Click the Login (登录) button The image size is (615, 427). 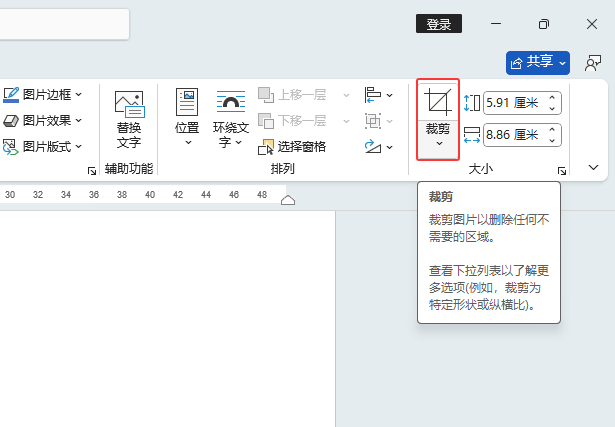[x=439, y=24]
